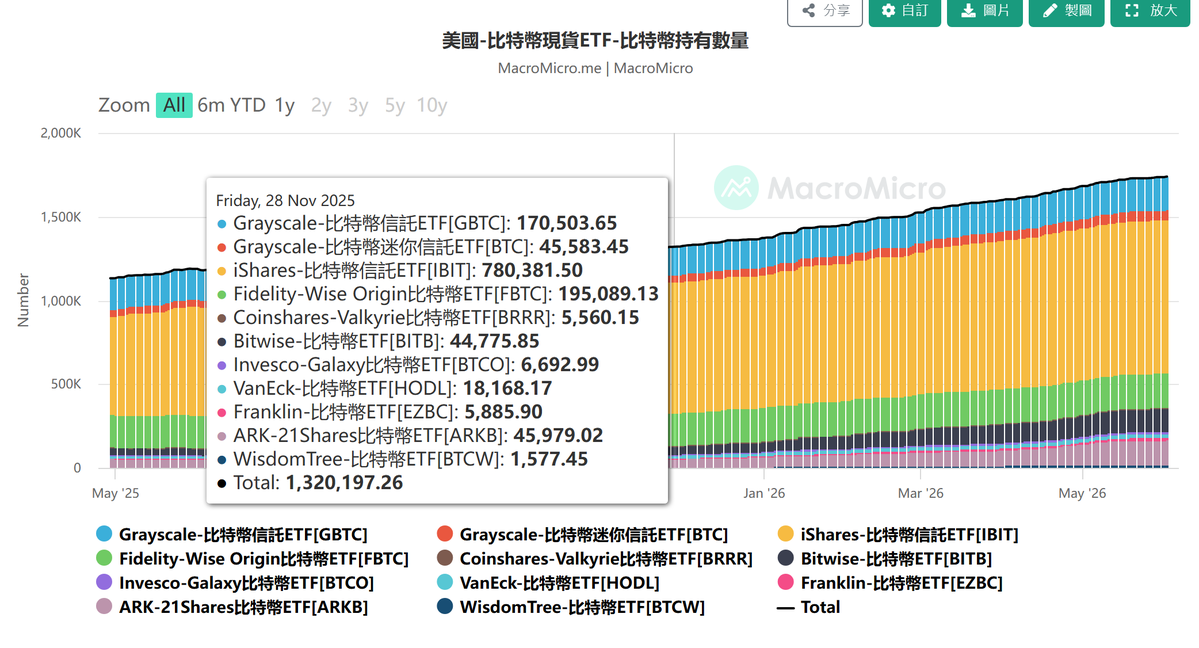Click chart title 美國-比特幣現貨ETF-比特幣持有數量
Image resolution: width=1199 pixels, height=648 pixels.
tap(595, 41)
